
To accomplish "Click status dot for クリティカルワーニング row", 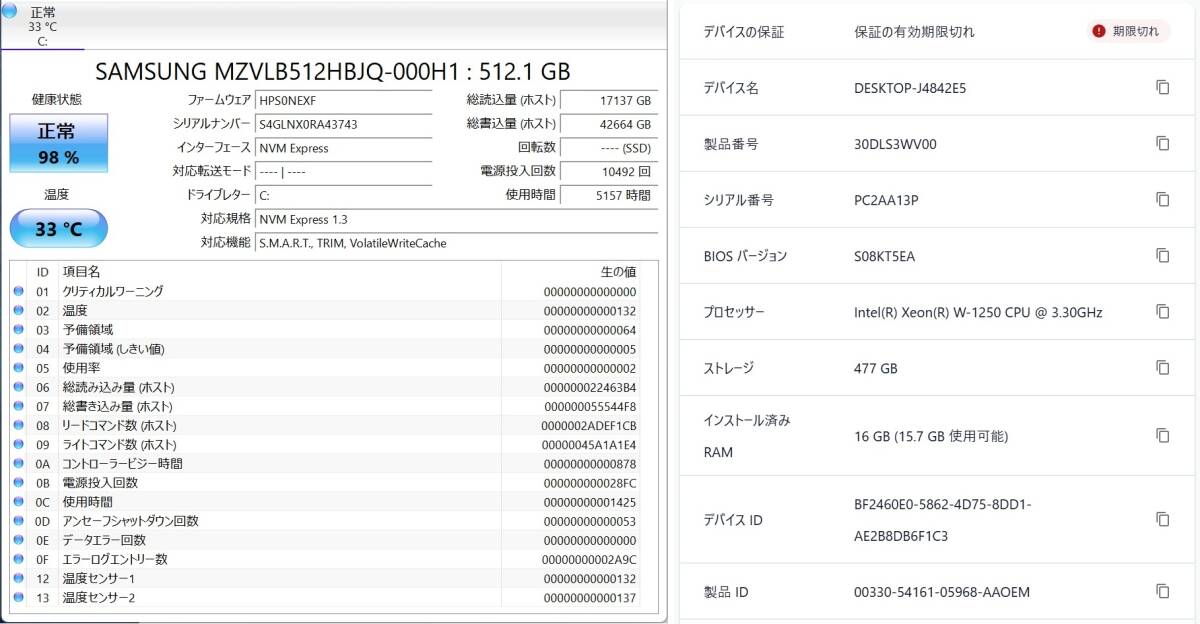I will [x=18, y=291].
